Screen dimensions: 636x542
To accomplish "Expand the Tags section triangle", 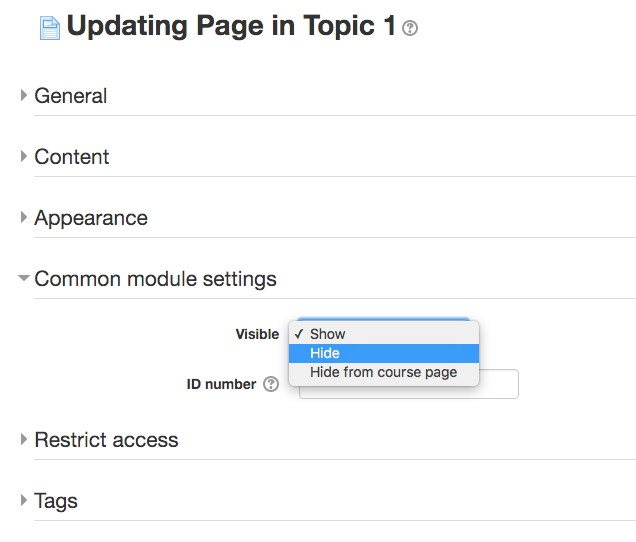I will tap(24, 500).
